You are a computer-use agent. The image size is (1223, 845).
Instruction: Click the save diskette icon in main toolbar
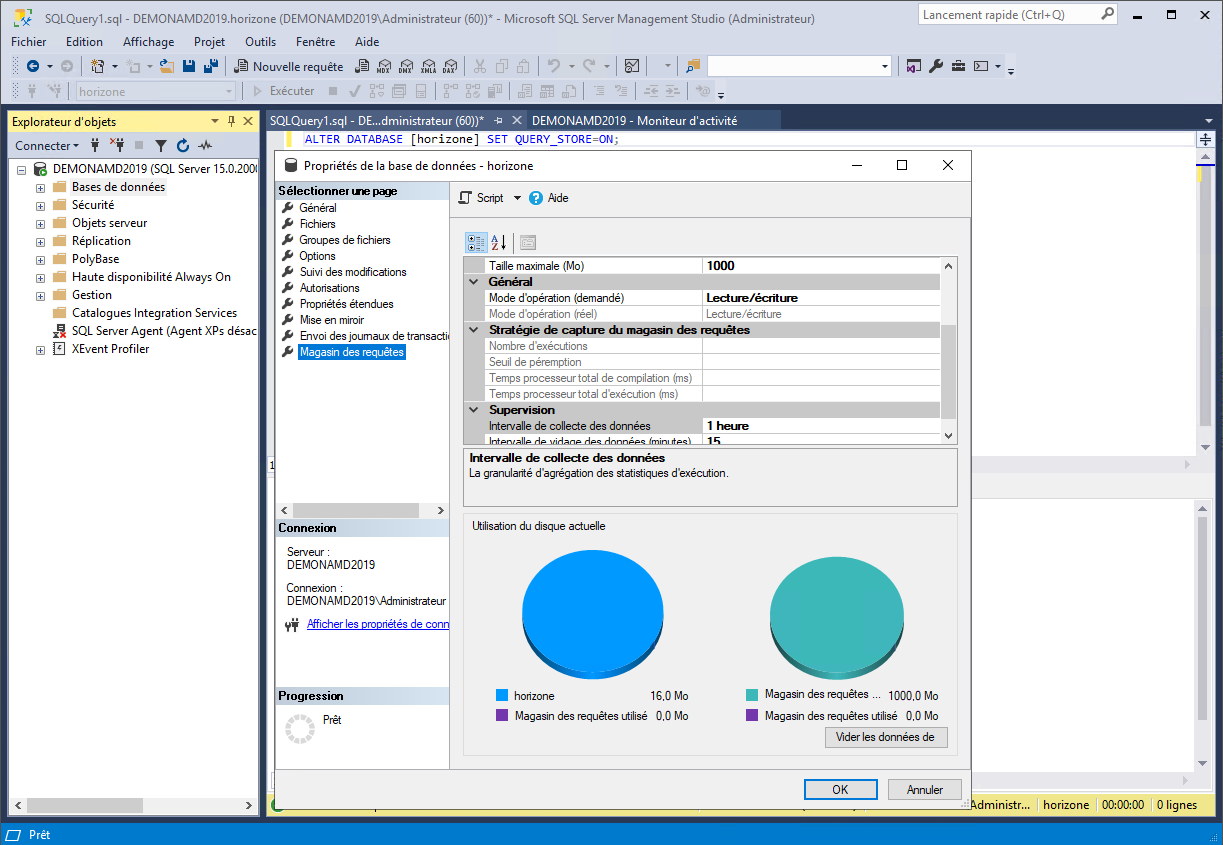click(188, 67)
